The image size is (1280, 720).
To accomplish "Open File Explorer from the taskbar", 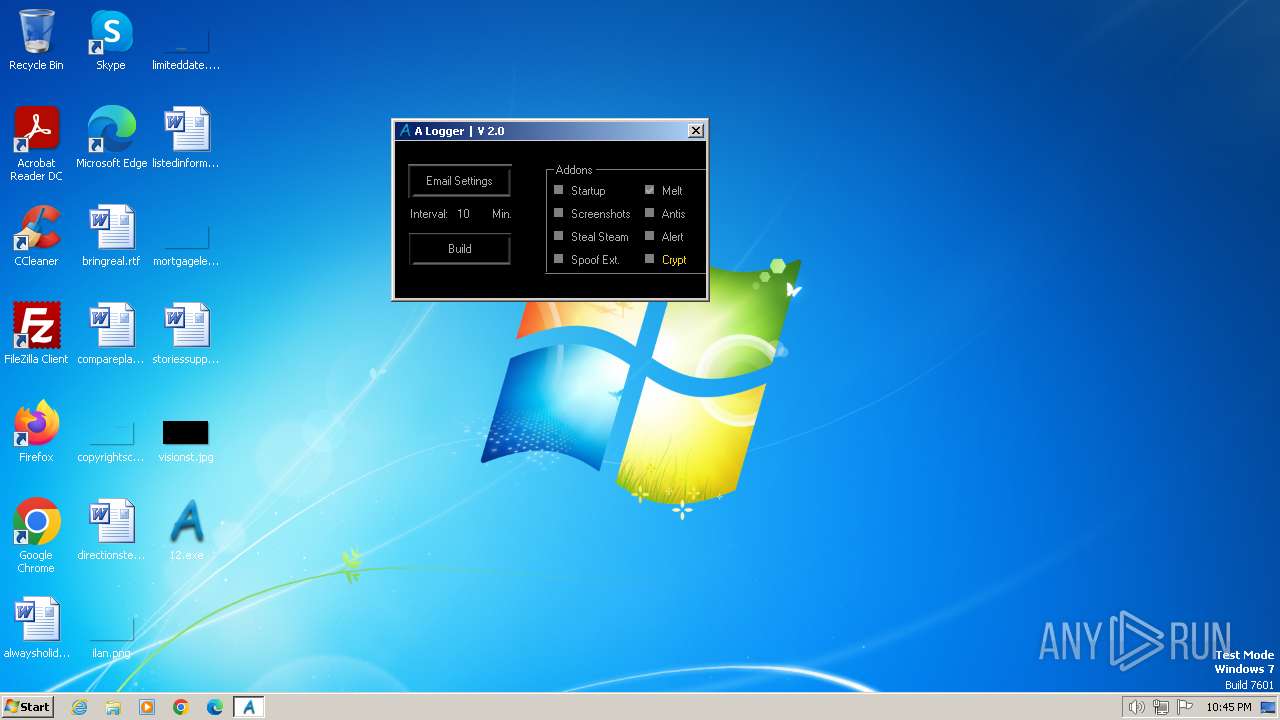I will coord(113,707).
